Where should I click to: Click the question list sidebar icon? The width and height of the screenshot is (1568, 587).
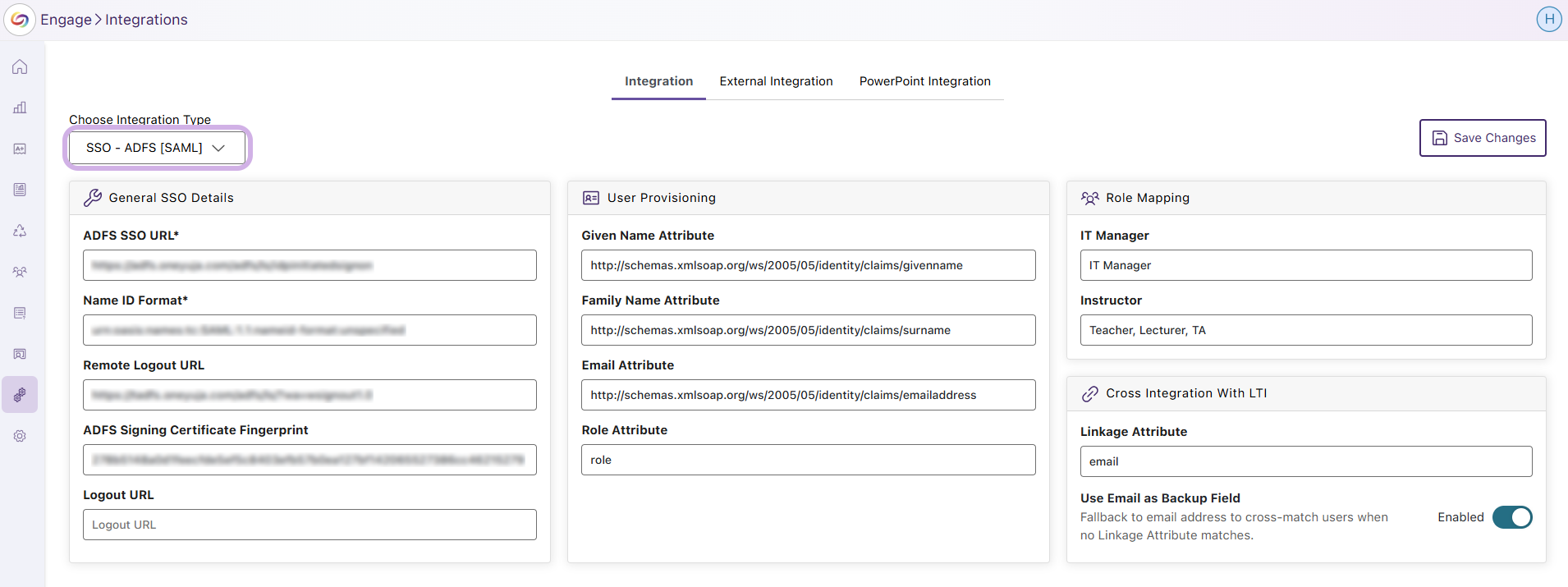click(20, 313)
